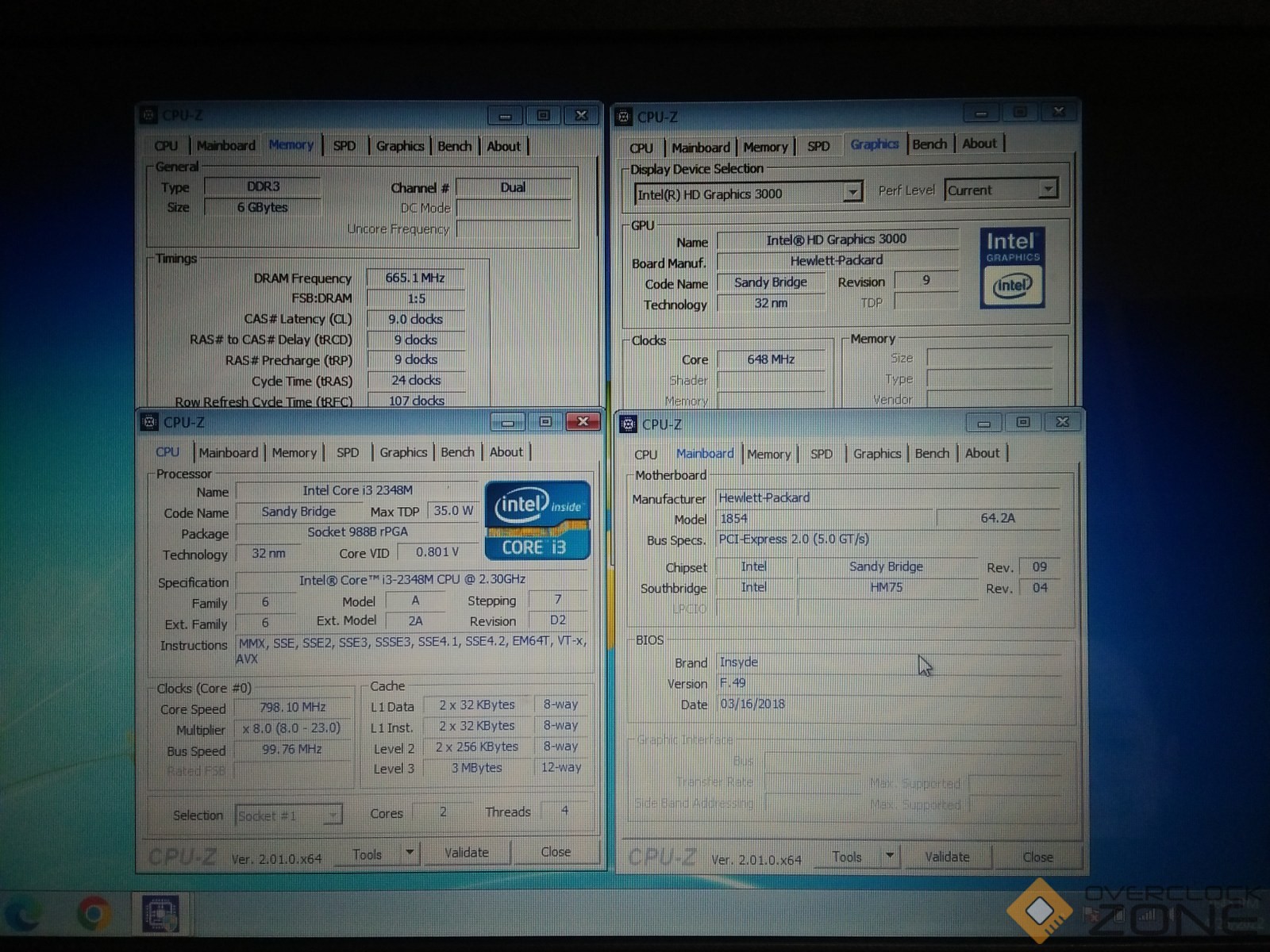
Task: Close the Memory window via title bar X
Action: (x=581, y=116)
